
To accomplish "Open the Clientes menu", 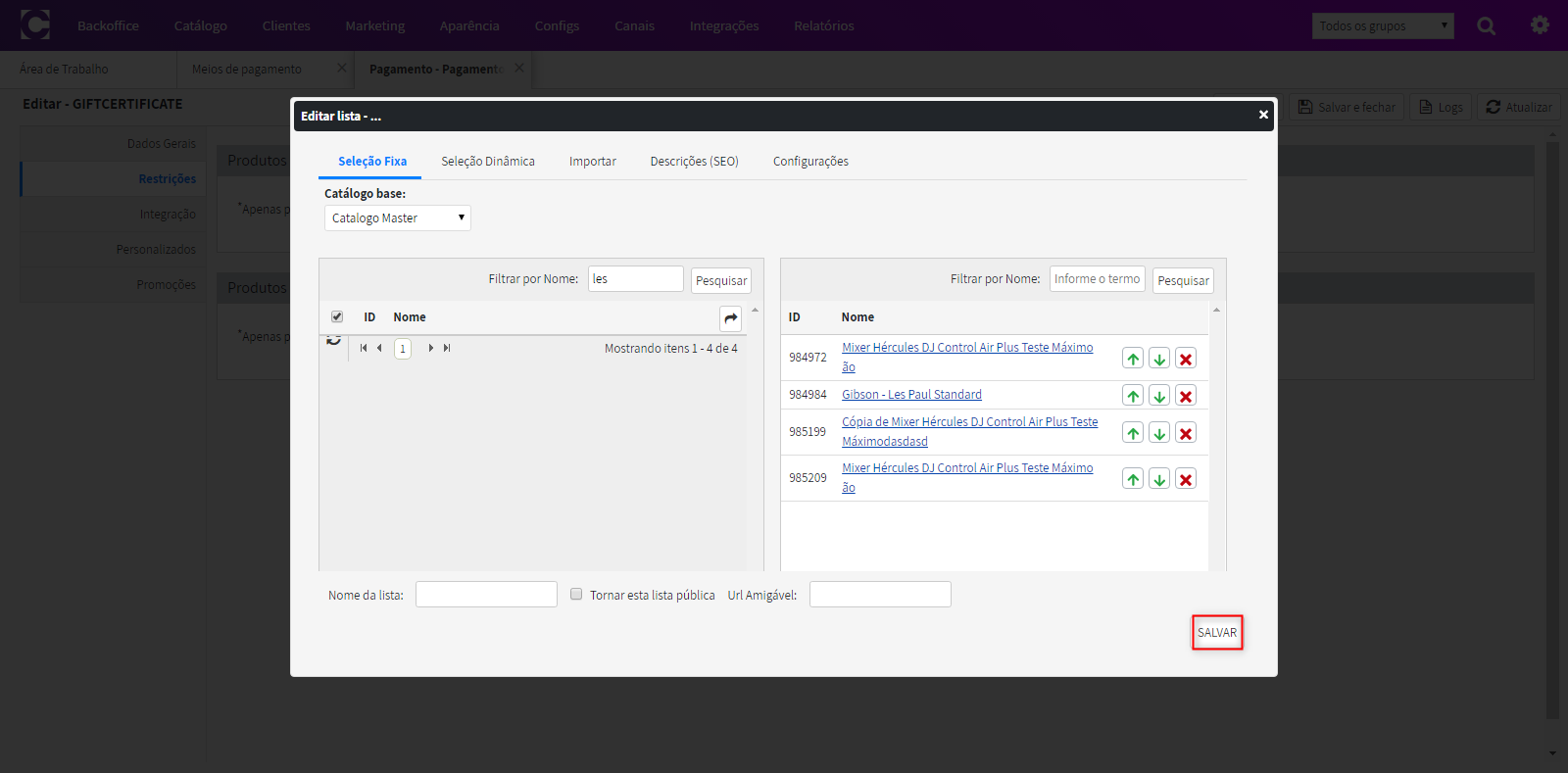I will [x=286, y=25].
